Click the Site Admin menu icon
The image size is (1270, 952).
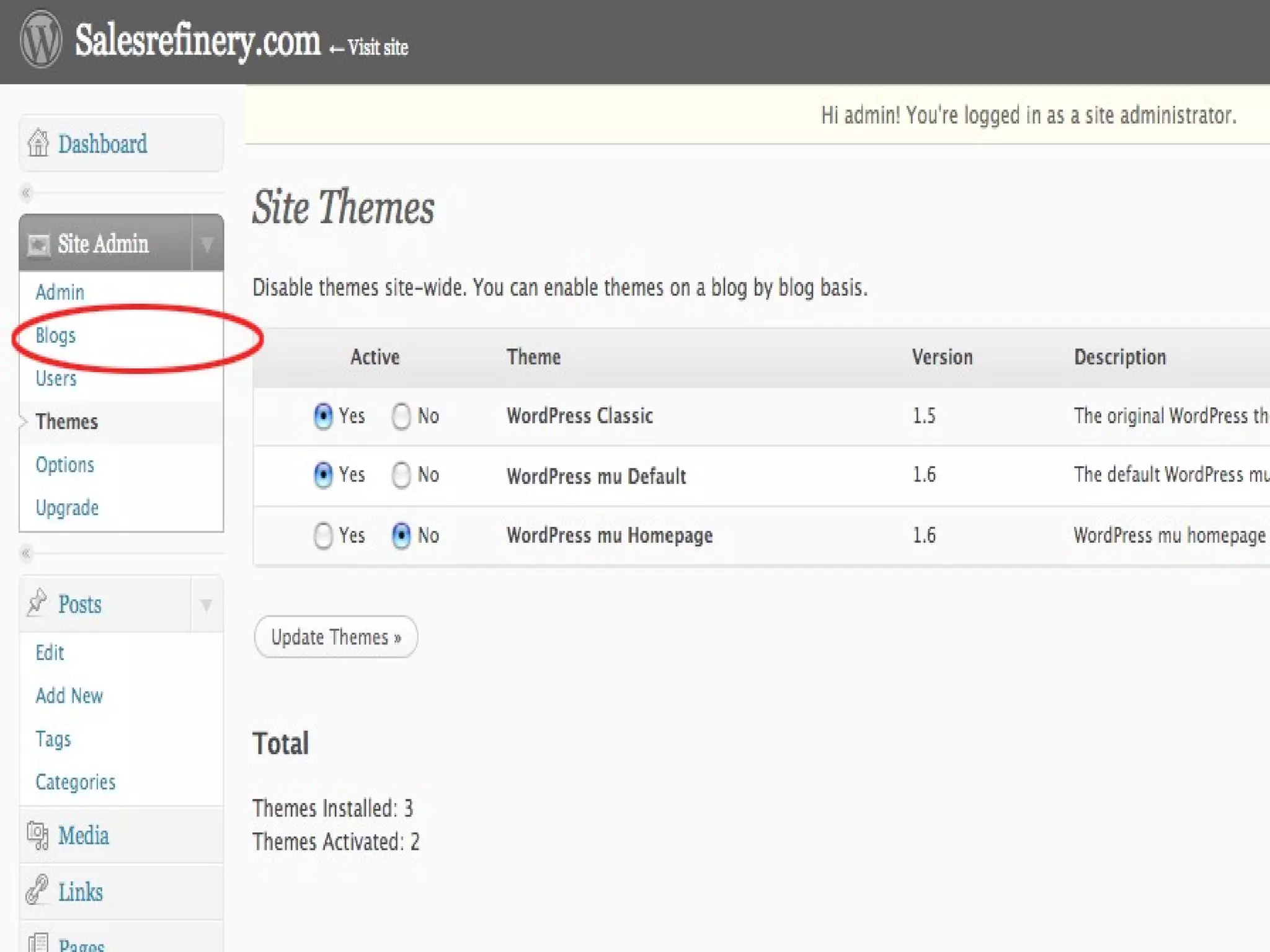(38, 244)
